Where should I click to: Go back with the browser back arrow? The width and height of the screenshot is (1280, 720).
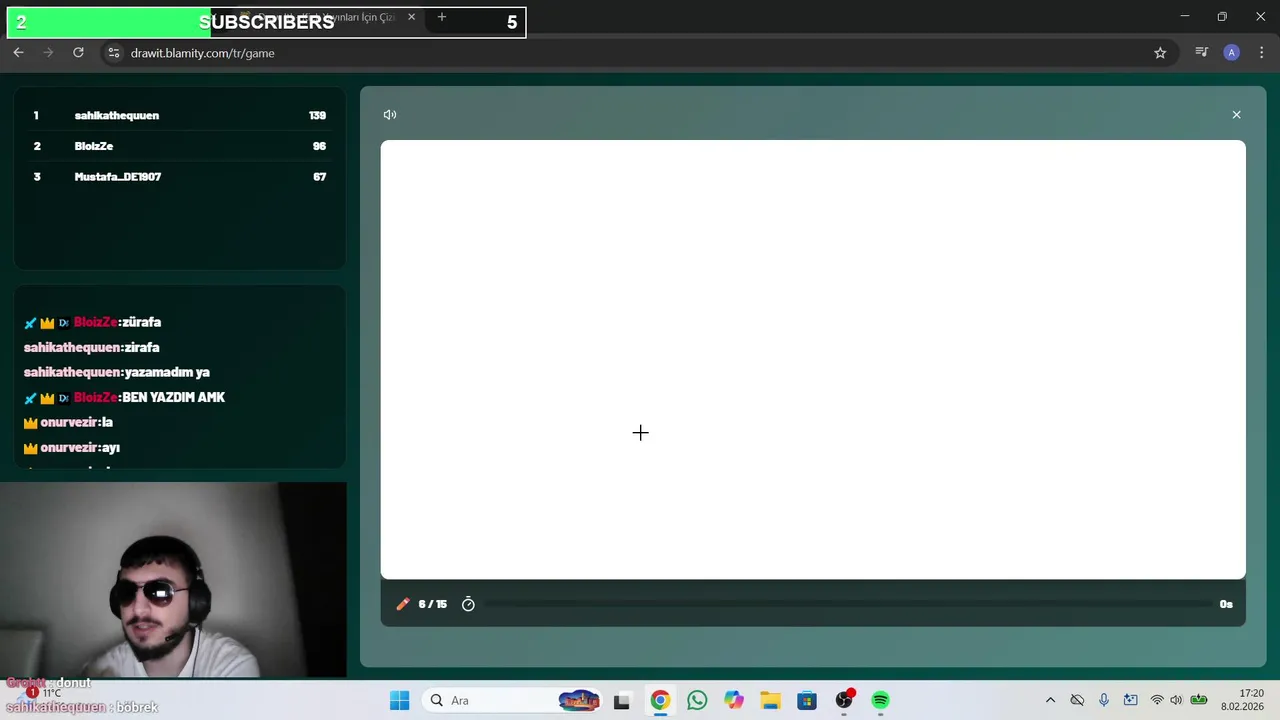(18, 53)
